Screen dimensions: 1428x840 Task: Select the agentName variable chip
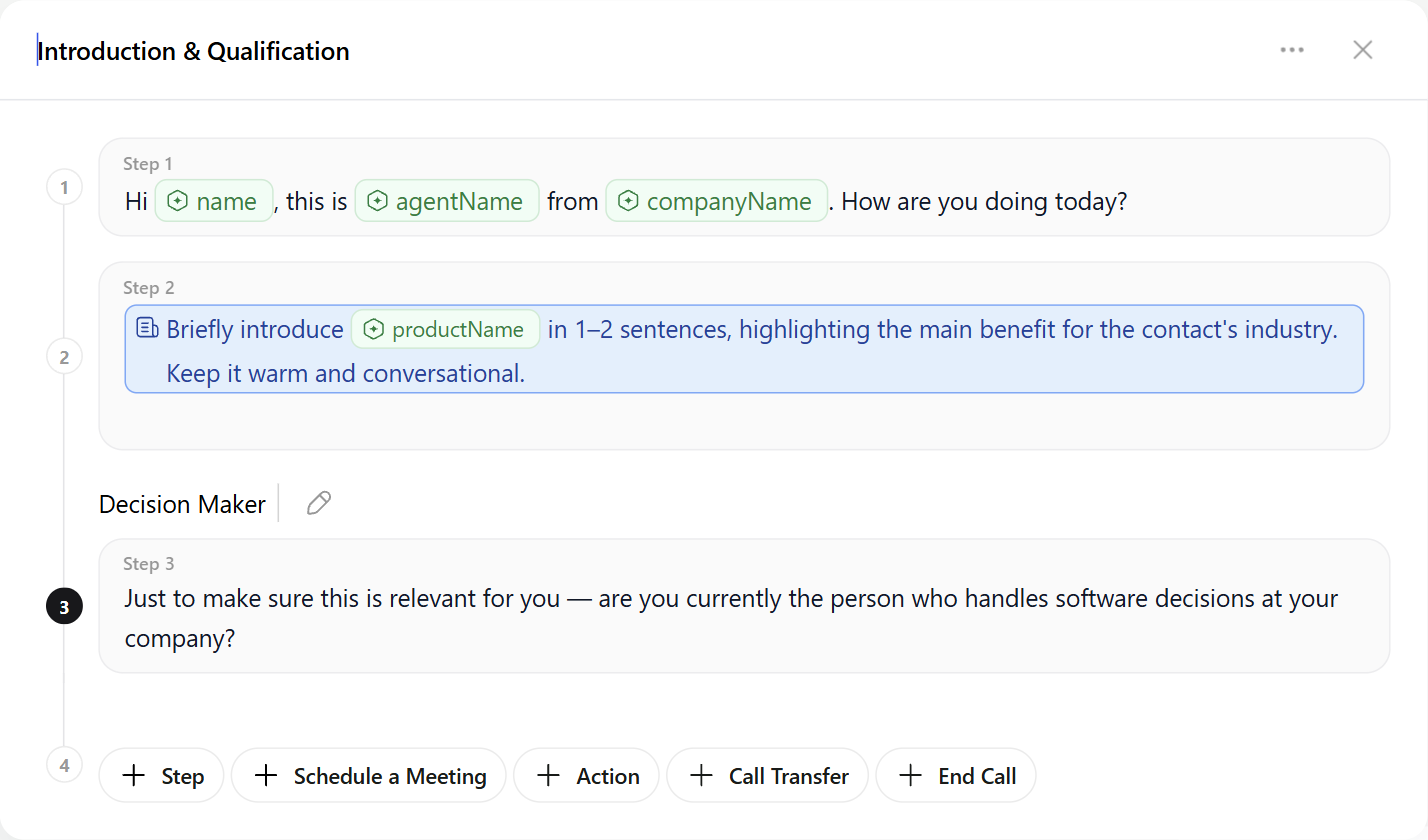447,201
